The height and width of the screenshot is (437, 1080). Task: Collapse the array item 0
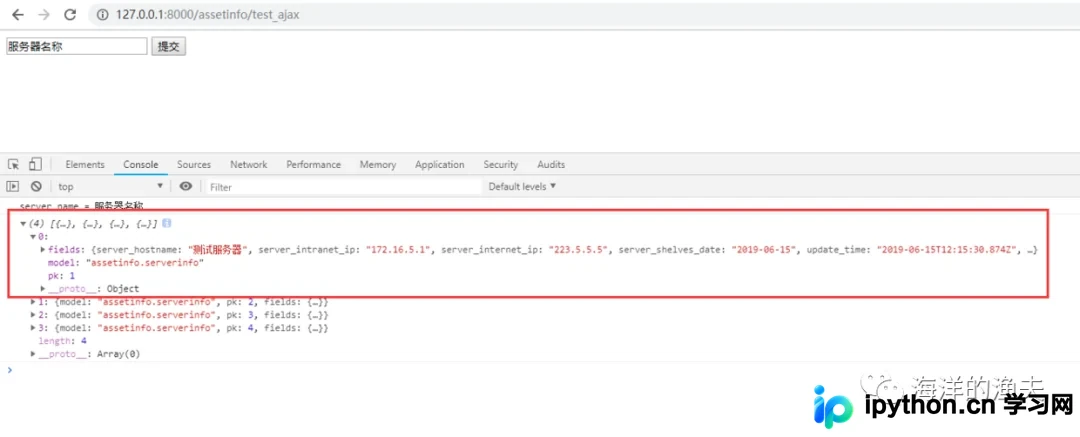[x=33, y=237]
